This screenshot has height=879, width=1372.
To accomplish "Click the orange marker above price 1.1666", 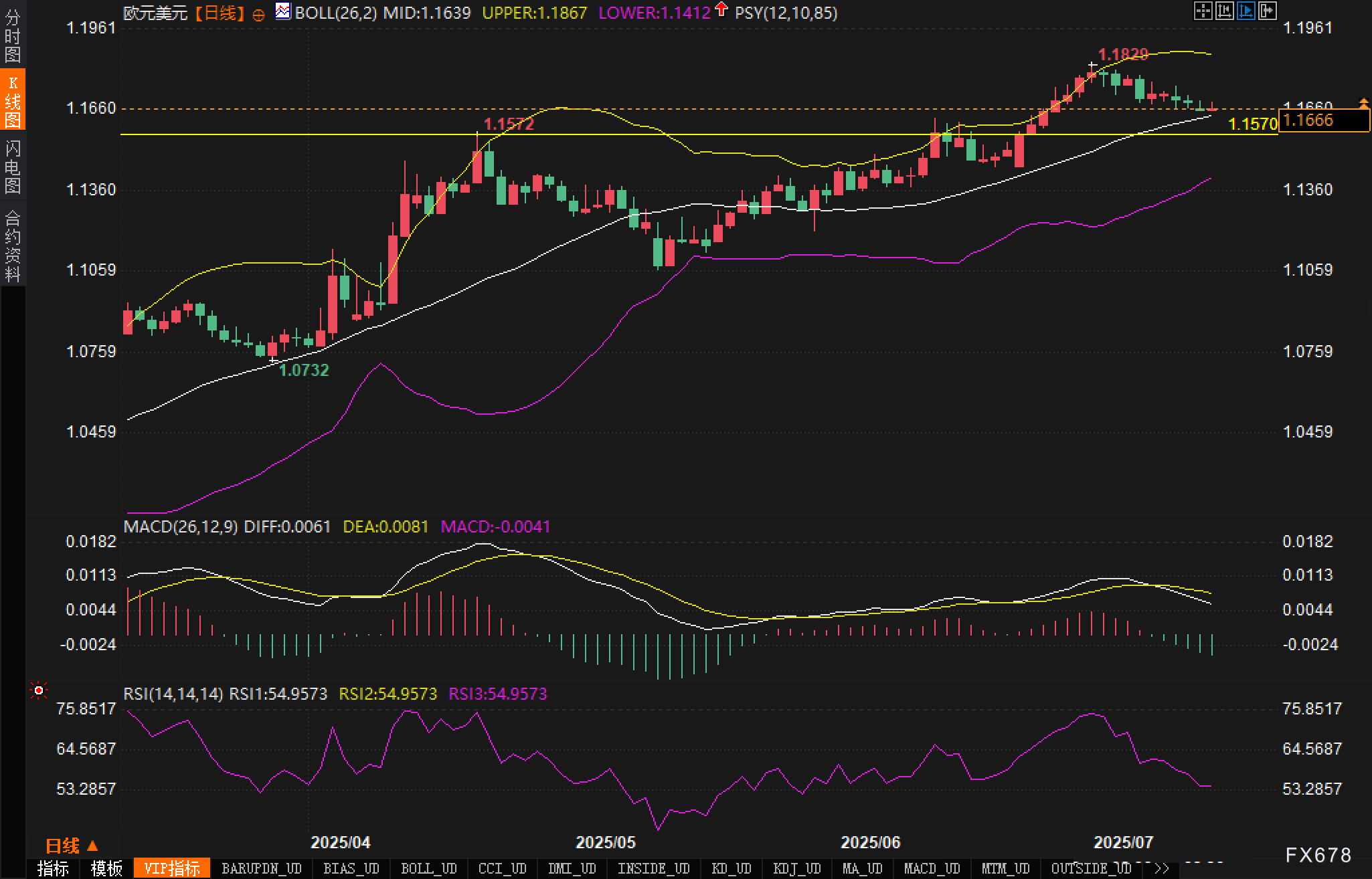I will tap(1364, 102).
